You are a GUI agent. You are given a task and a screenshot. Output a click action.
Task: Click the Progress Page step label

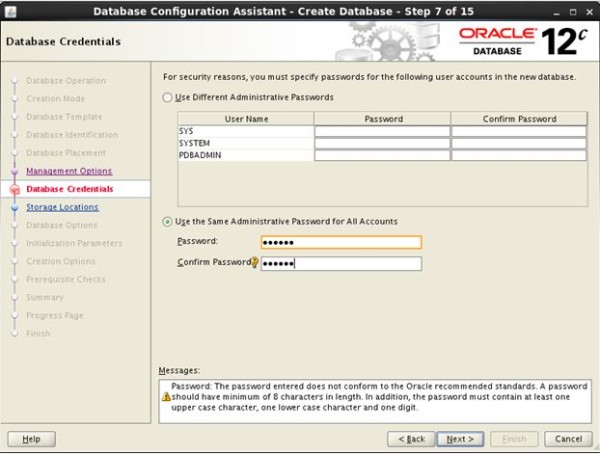(x=55, y=315)
